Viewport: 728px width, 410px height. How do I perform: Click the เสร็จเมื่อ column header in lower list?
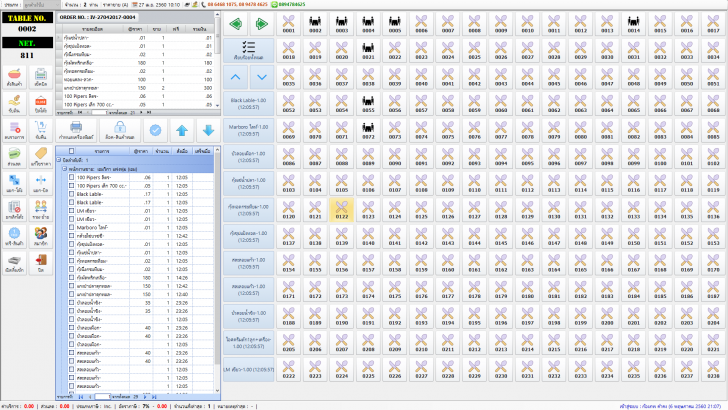coord(203,151)
